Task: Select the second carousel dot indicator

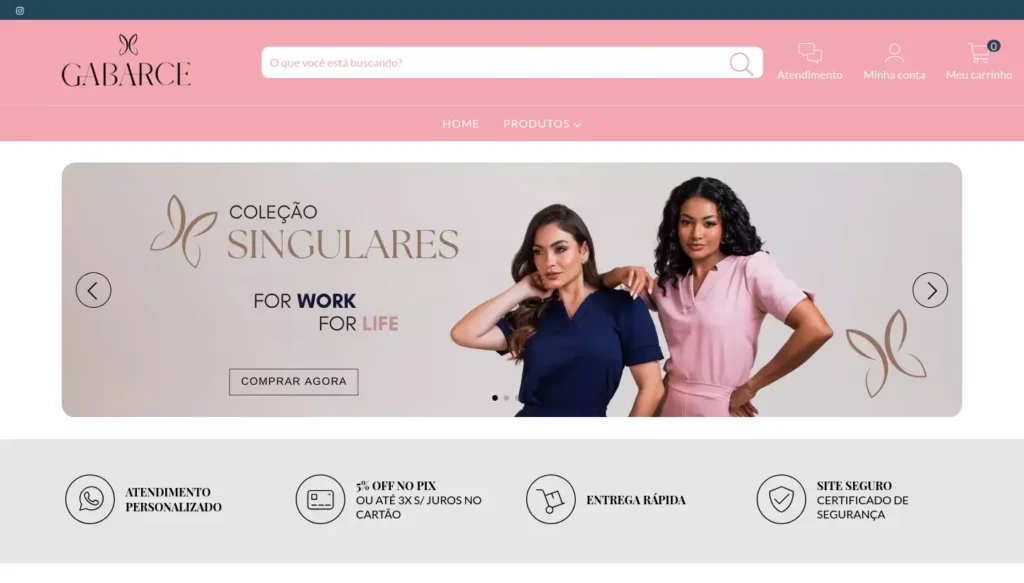Action: (x=506, y=398)
